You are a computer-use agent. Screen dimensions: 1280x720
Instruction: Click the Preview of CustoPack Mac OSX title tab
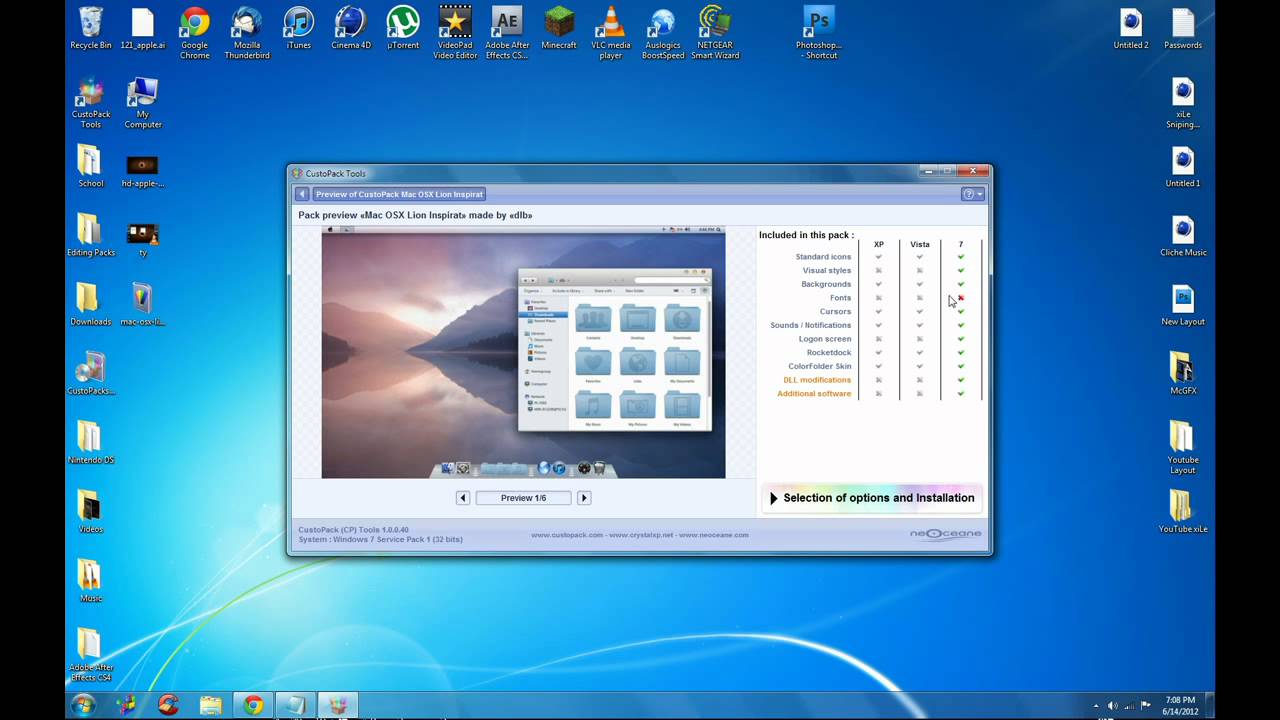pyautogui.click(x=399, y=194)
